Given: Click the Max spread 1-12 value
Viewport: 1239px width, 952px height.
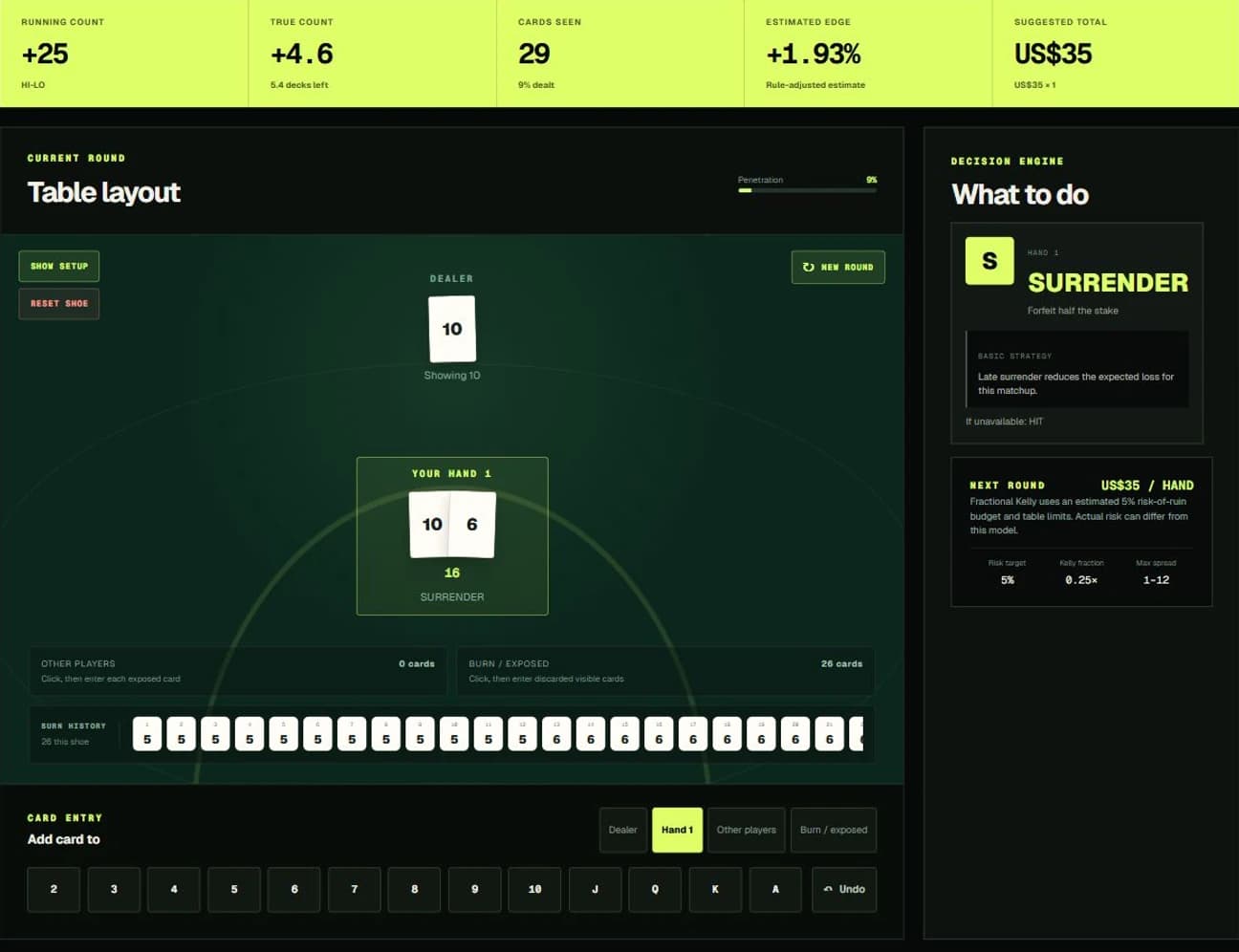Looking at the screenshot, I should click(1156, 580).
